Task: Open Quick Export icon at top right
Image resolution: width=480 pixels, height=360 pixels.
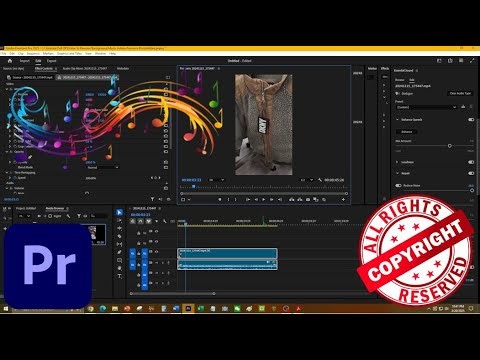Action: coord(450,61)
